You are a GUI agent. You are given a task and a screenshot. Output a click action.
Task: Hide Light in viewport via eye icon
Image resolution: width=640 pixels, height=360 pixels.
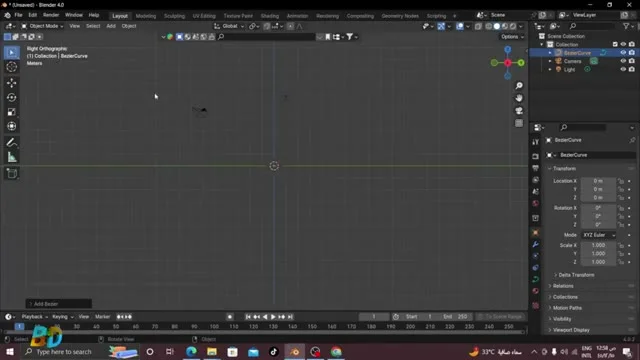[623, 69]
